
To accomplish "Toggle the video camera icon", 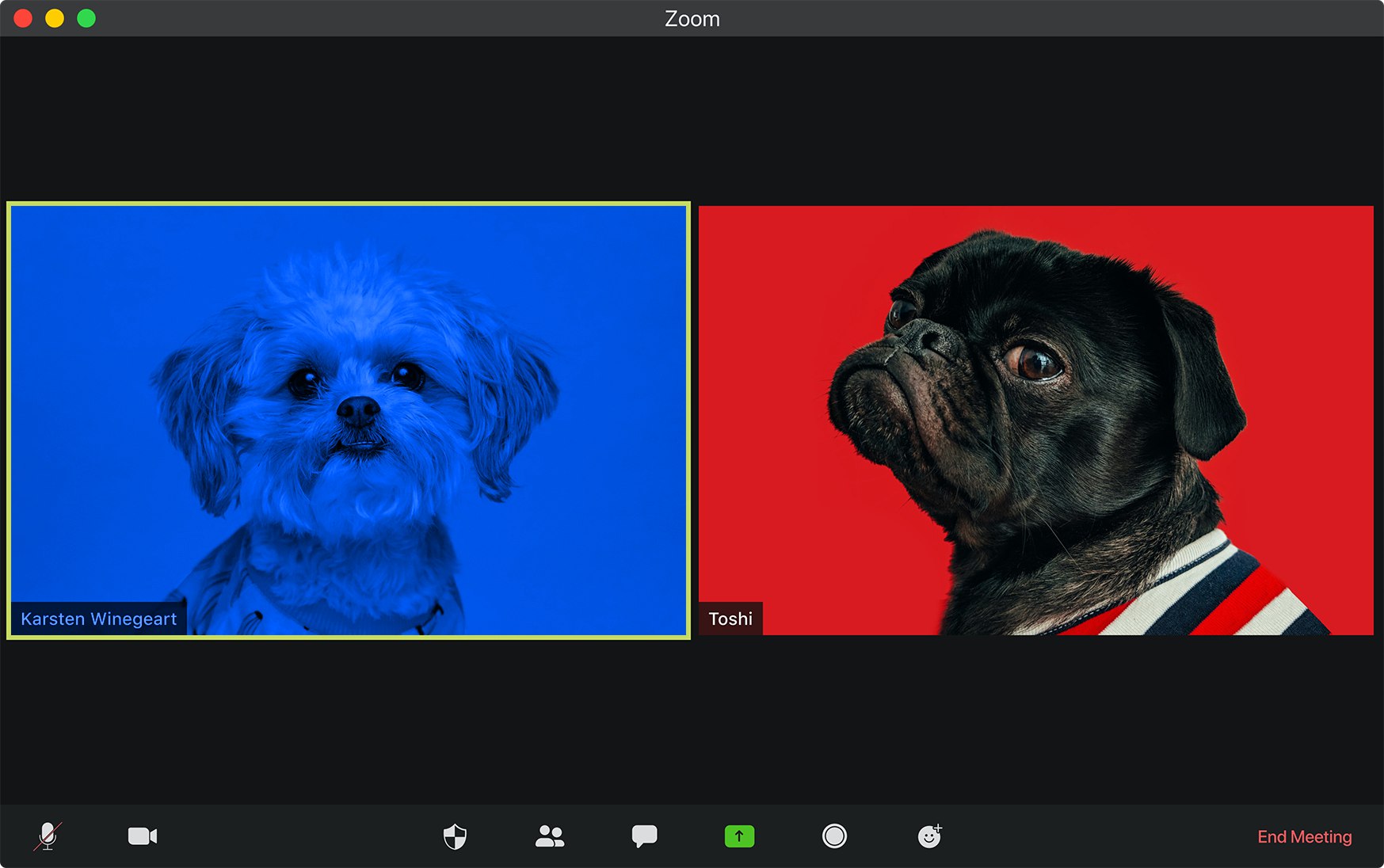I will point(143,836).
